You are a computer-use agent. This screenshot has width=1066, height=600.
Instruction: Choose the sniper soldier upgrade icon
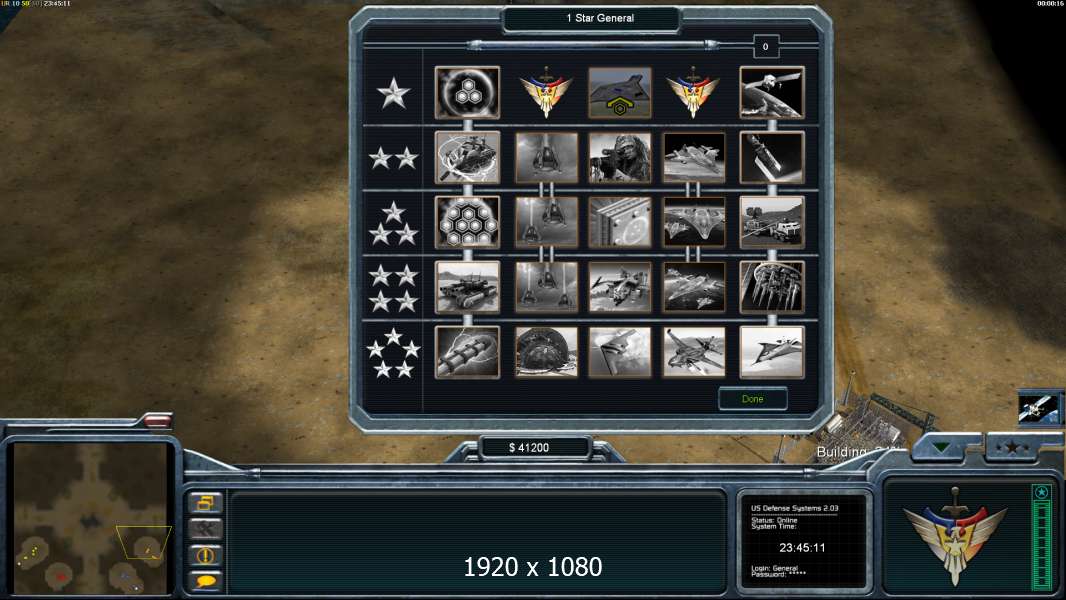click(x=619, y=158)
